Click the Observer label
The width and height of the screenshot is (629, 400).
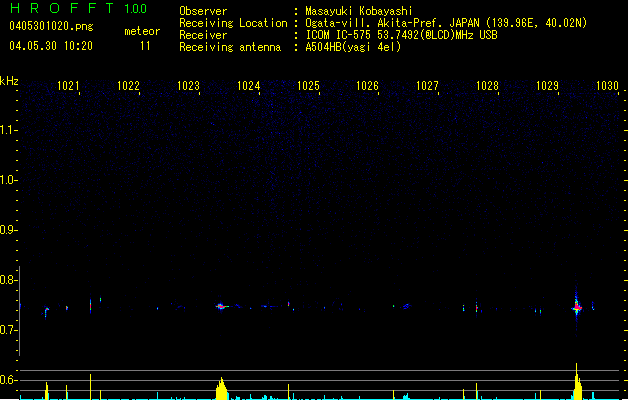tap(203, 11)
